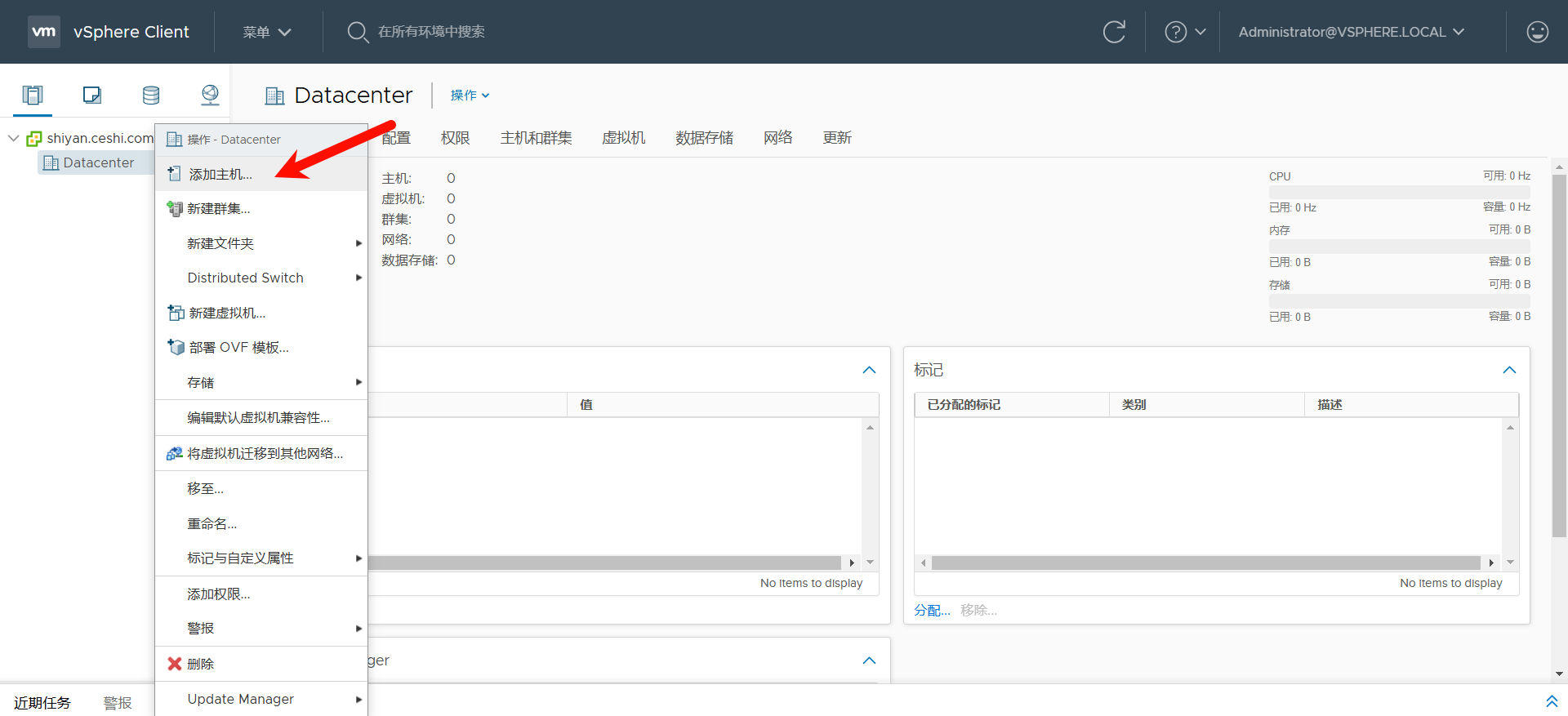Collapse the Tags (标记) panel chevron
Screen dimensions: 1568x716
click(1509, 370)
